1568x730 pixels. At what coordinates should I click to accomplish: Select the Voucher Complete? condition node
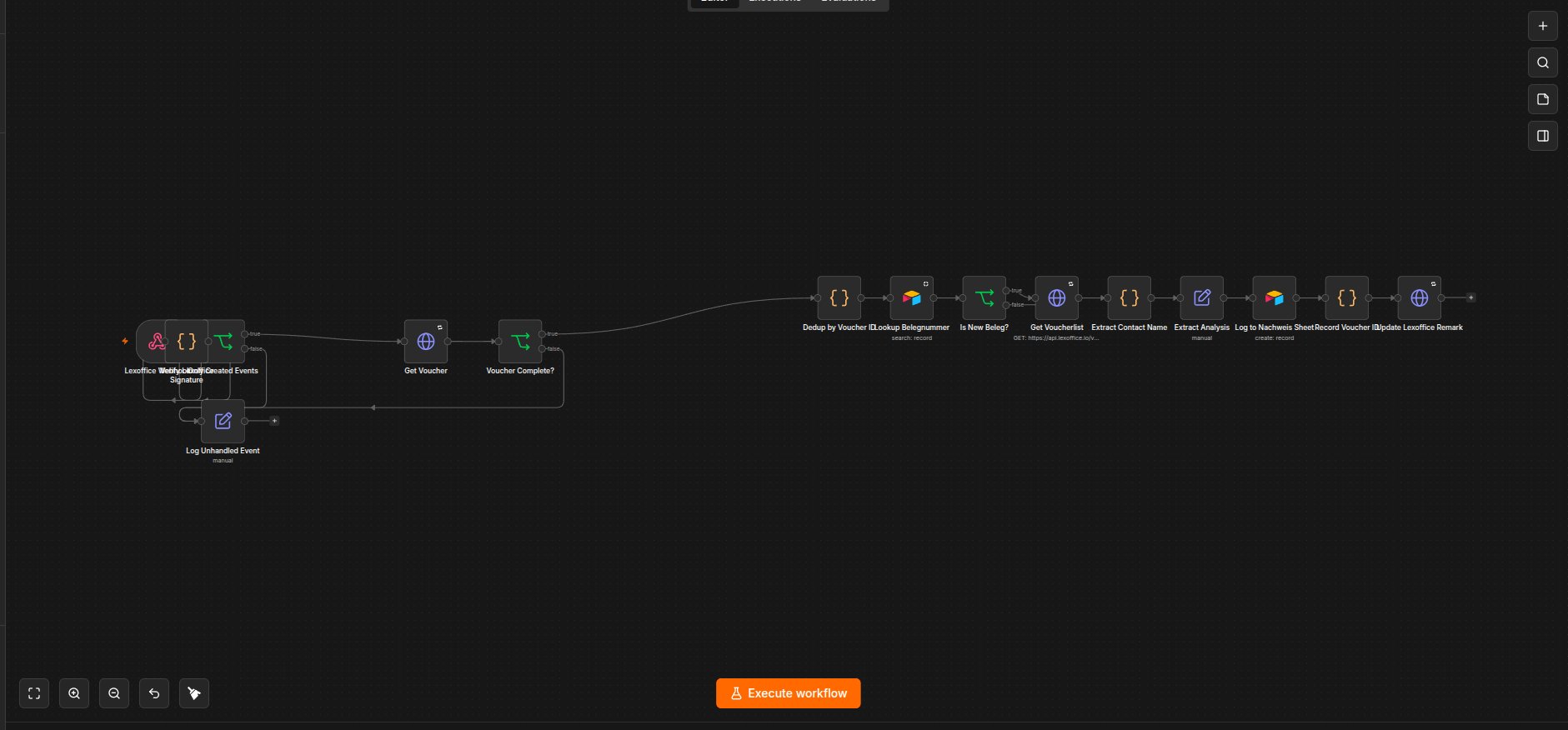coord(520,341)
